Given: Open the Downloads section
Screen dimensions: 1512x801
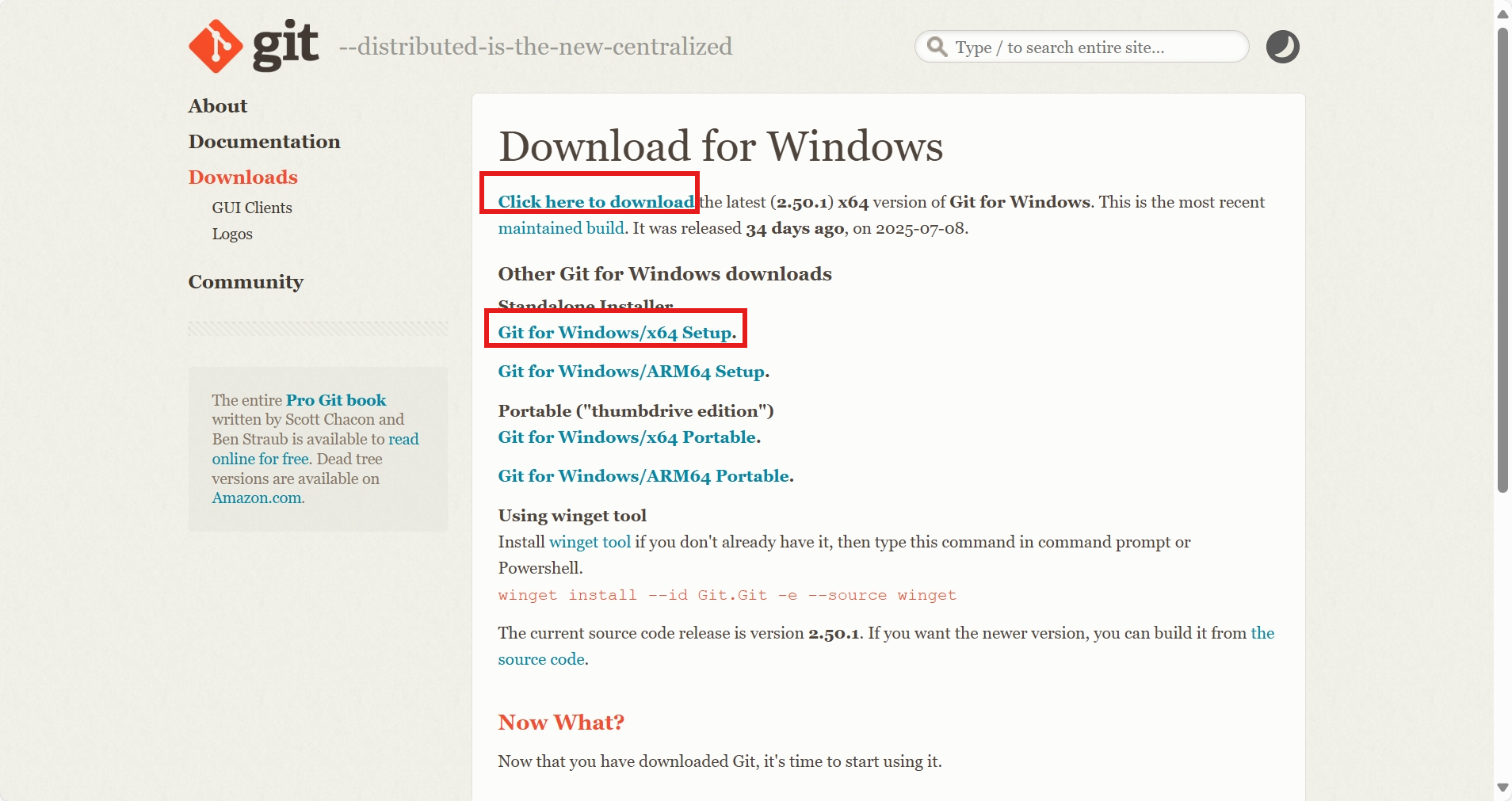Looking at the screenshot, I should (243, 177).
